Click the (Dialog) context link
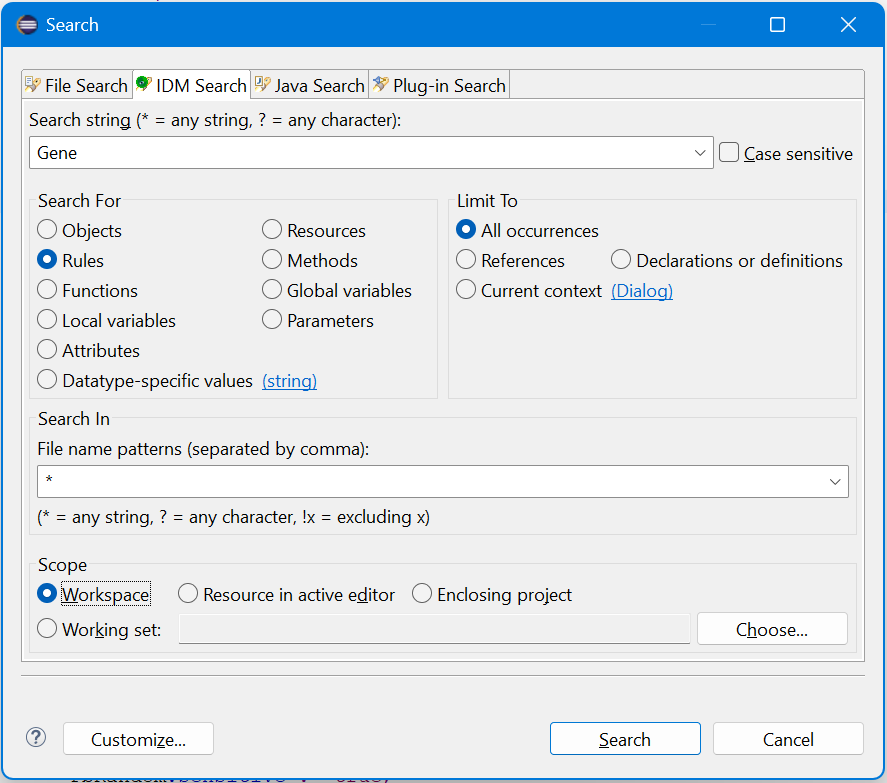Viewport: 887px width, 783px height. click(641, 291)
